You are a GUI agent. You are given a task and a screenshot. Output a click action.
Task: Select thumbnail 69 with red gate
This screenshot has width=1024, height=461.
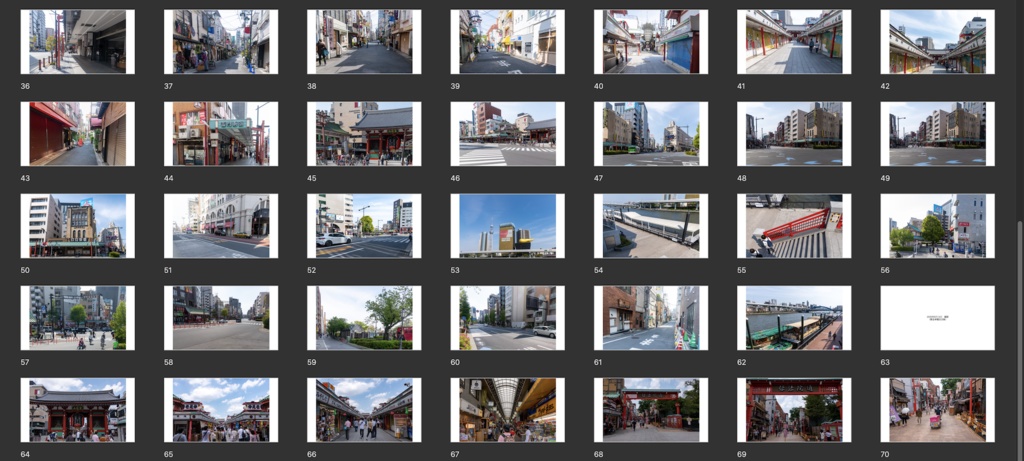(x=794, y=410)
